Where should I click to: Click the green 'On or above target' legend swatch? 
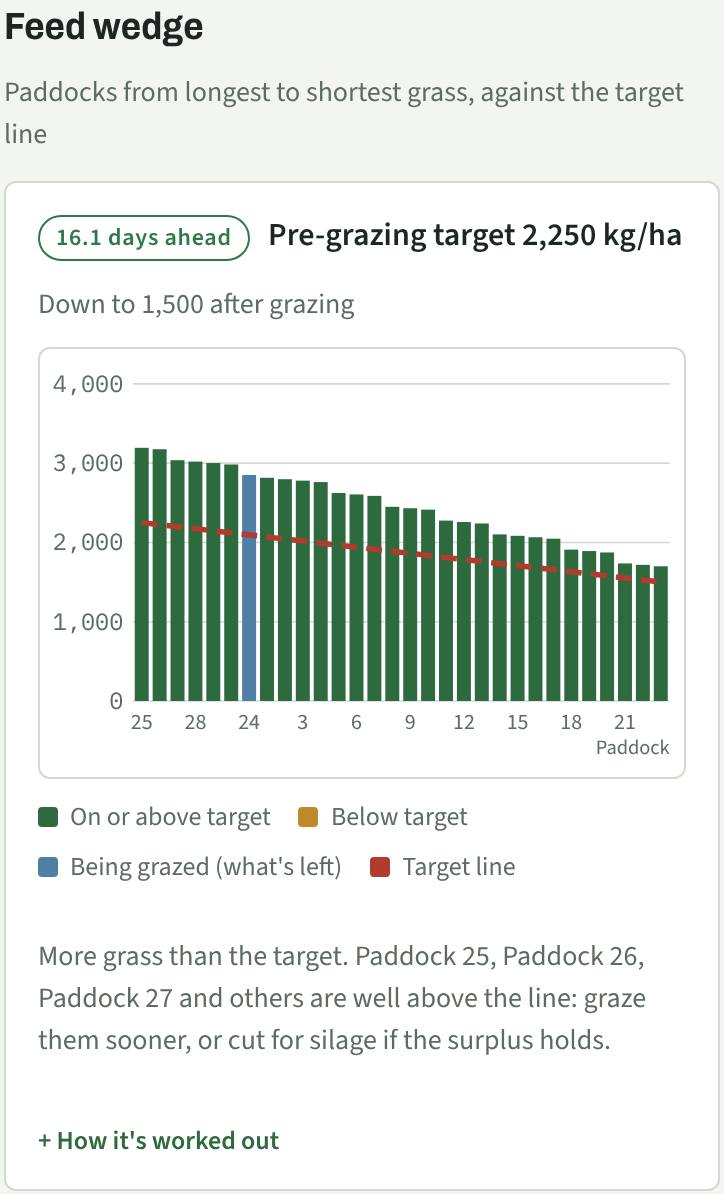(x=48, y=818)
